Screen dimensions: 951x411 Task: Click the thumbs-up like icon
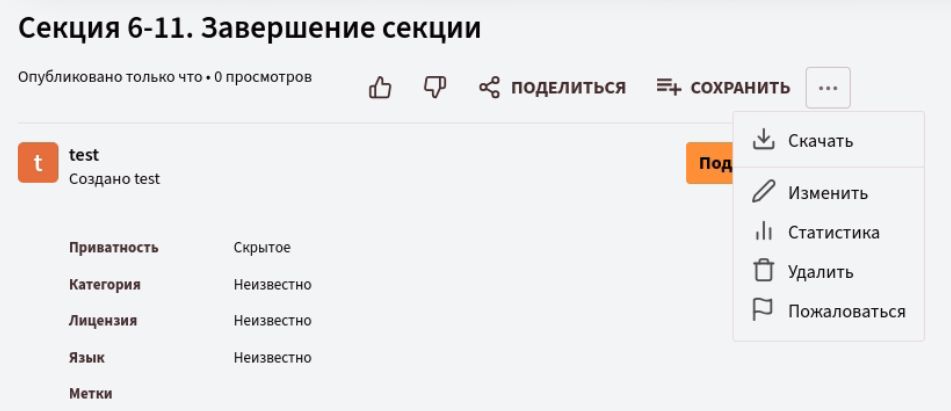click(380, 88)
